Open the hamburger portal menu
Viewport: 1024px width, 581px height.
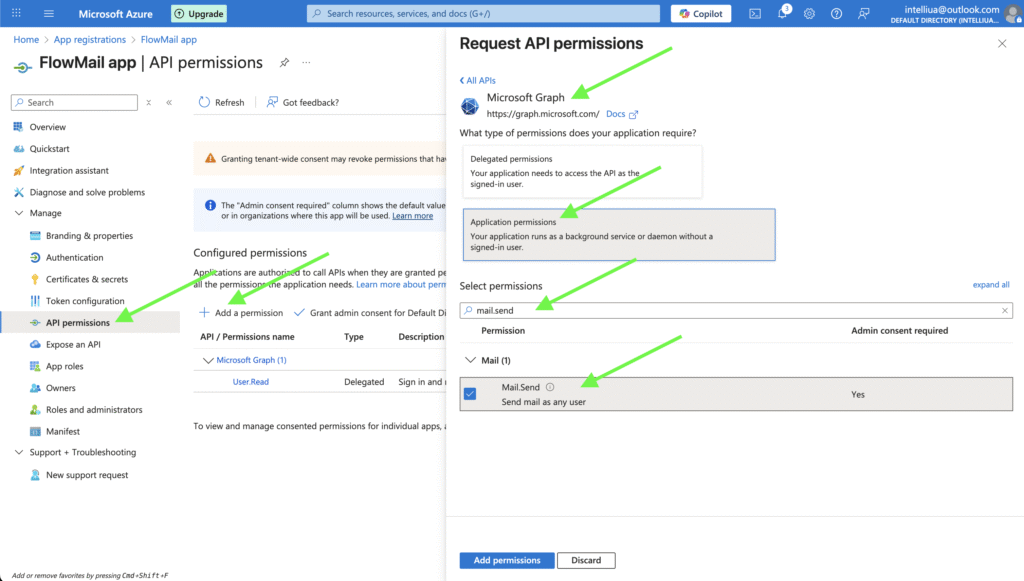coord(48,13)
